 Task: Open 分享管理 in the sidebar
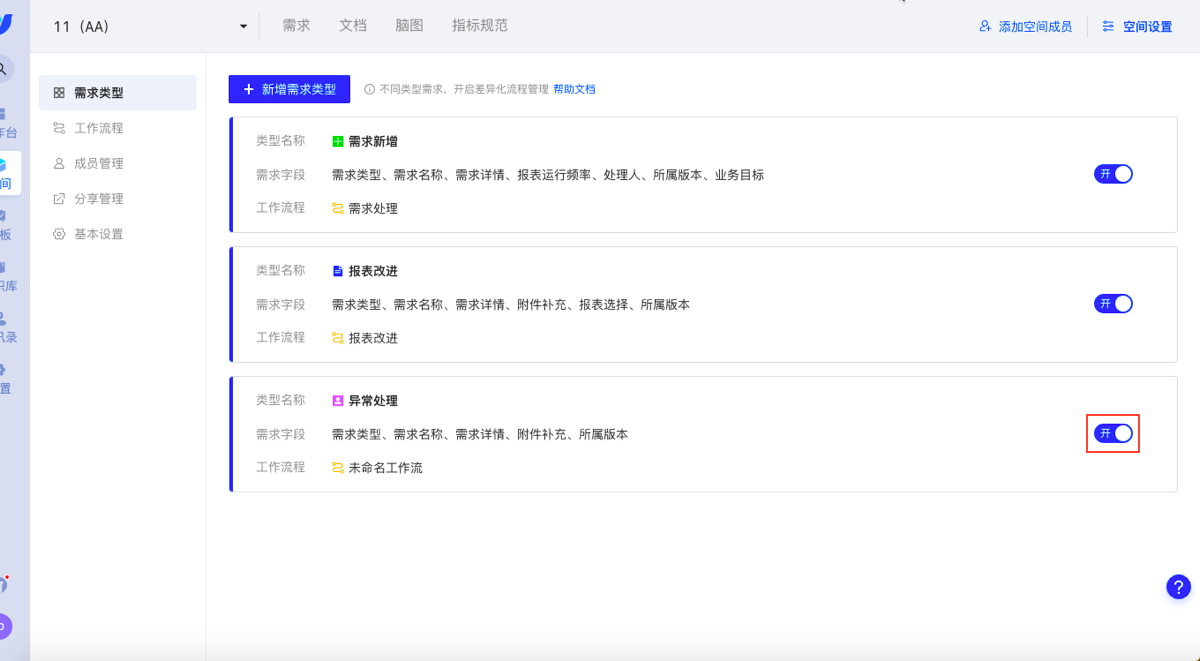[98, 199]
